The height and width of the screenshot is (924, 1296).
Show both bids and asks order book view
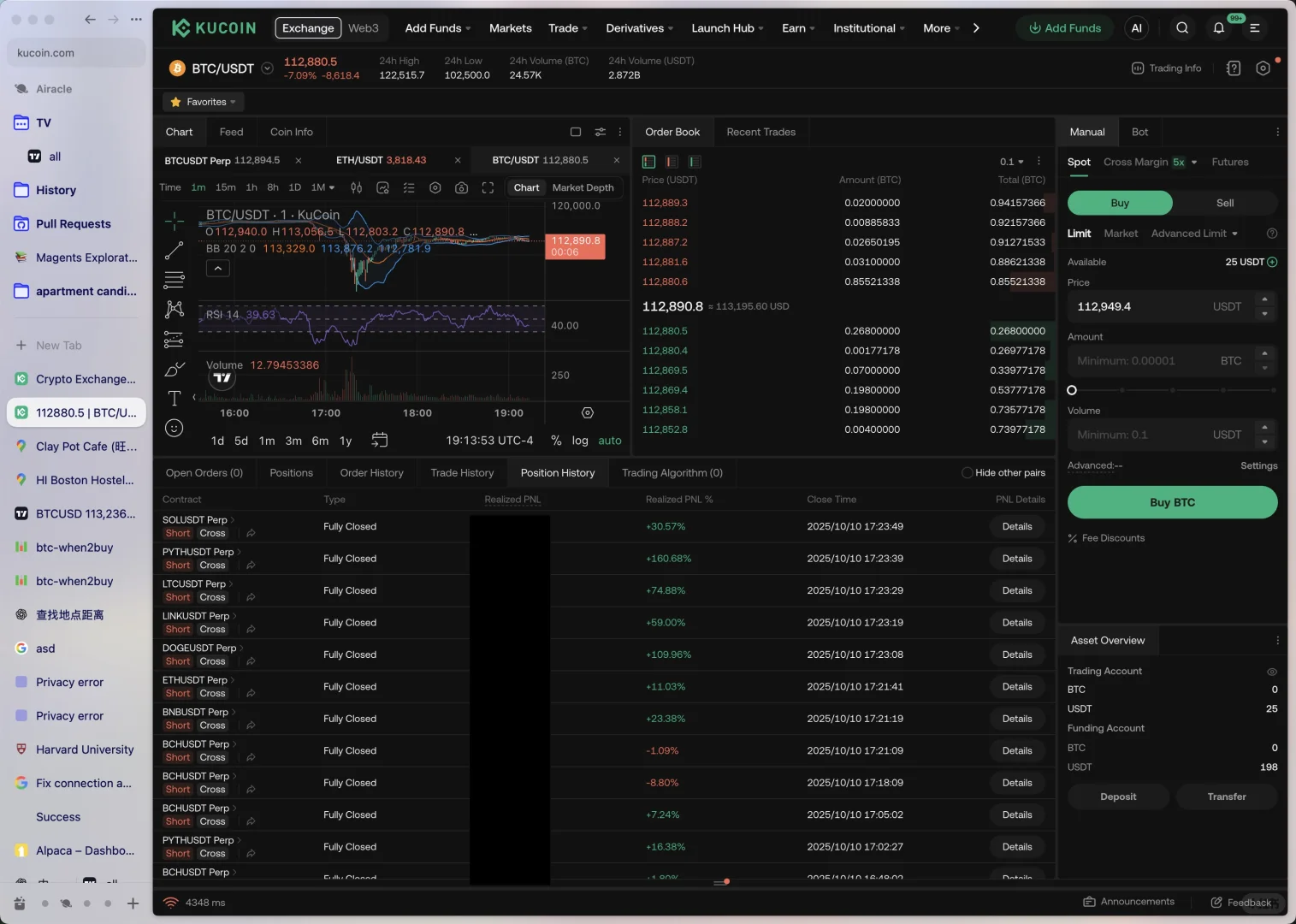click(x=649, y=162)
